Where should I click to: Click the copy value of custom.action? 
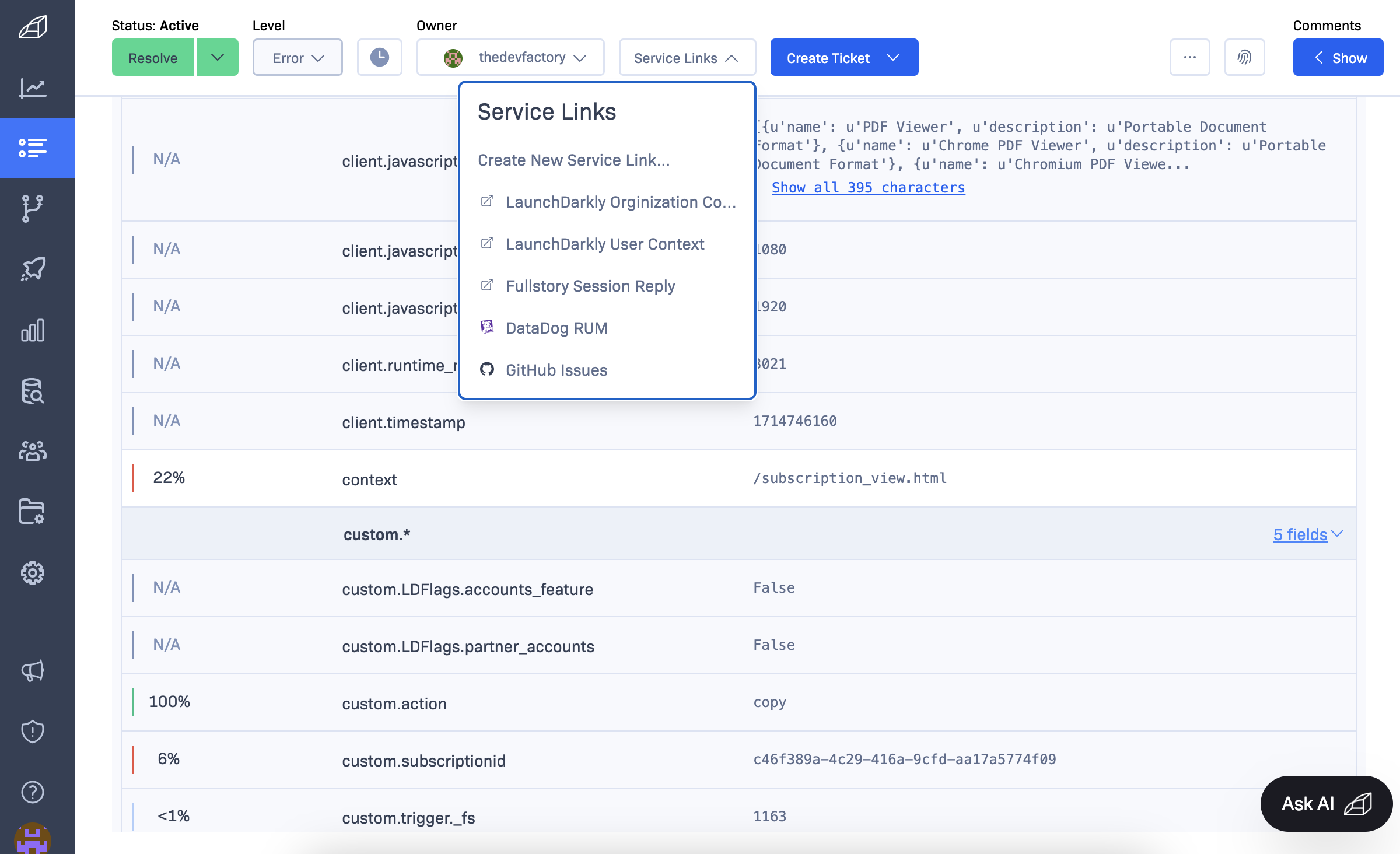click(769, 702)
